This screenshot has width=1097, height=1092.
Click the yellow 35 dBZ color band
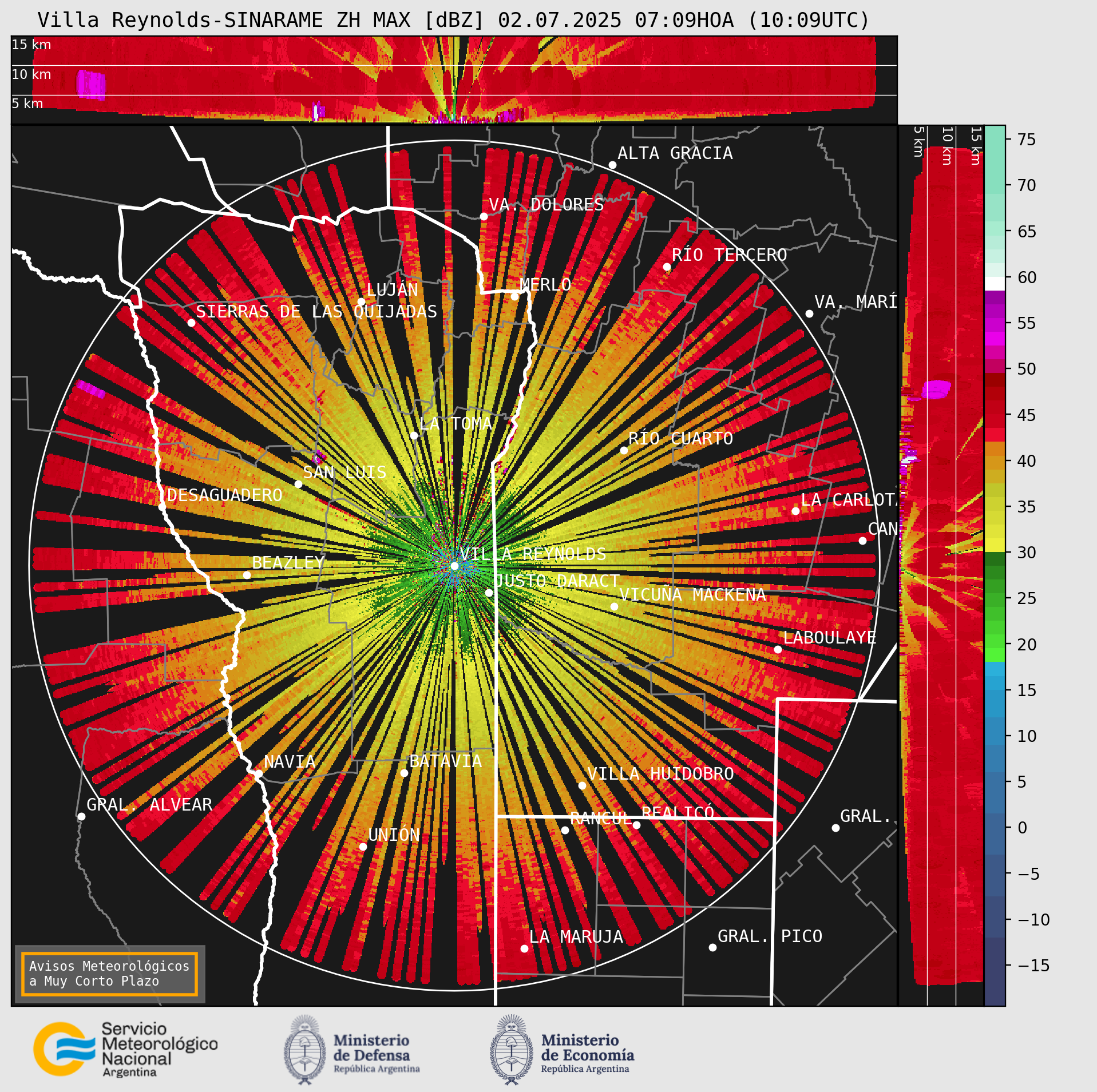coord(995,504)
